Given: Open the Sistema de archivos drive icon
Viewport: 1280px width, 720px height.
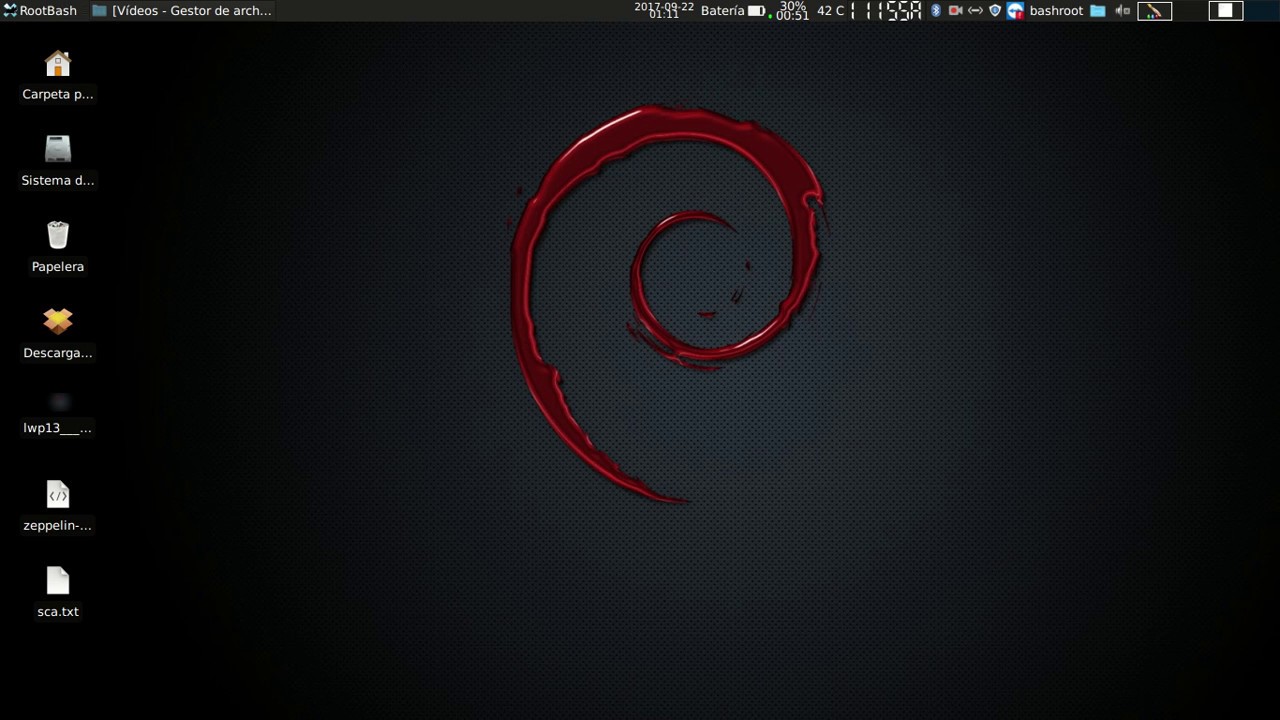Looking at the screenshot, I should click(x=58, y=150).
